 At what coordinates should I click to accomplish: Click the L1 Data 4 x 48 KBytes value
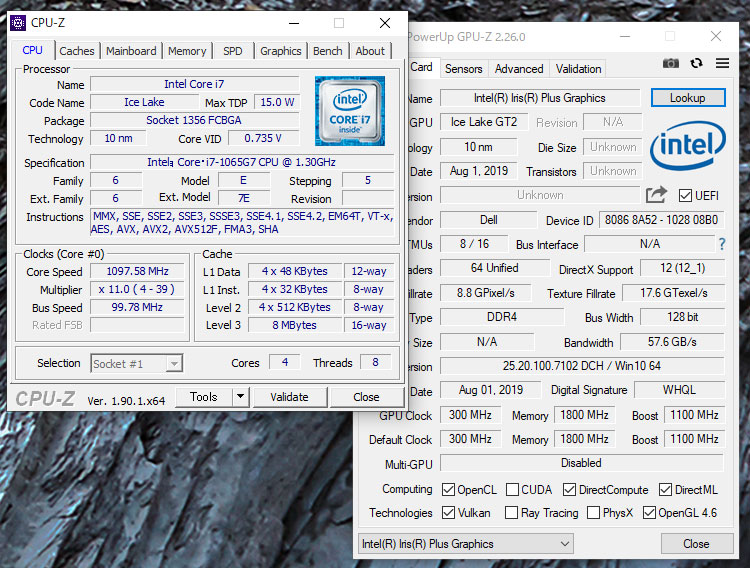[x=295, y=271]
